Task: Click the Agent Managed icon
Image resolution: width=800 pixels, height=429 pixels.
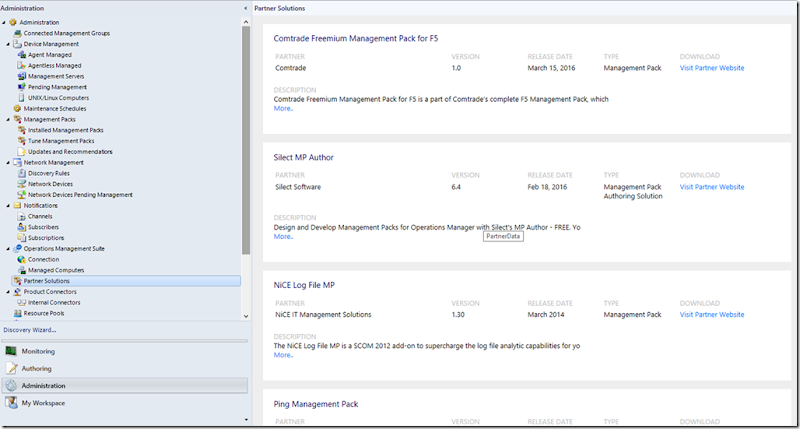Action: 22,55
